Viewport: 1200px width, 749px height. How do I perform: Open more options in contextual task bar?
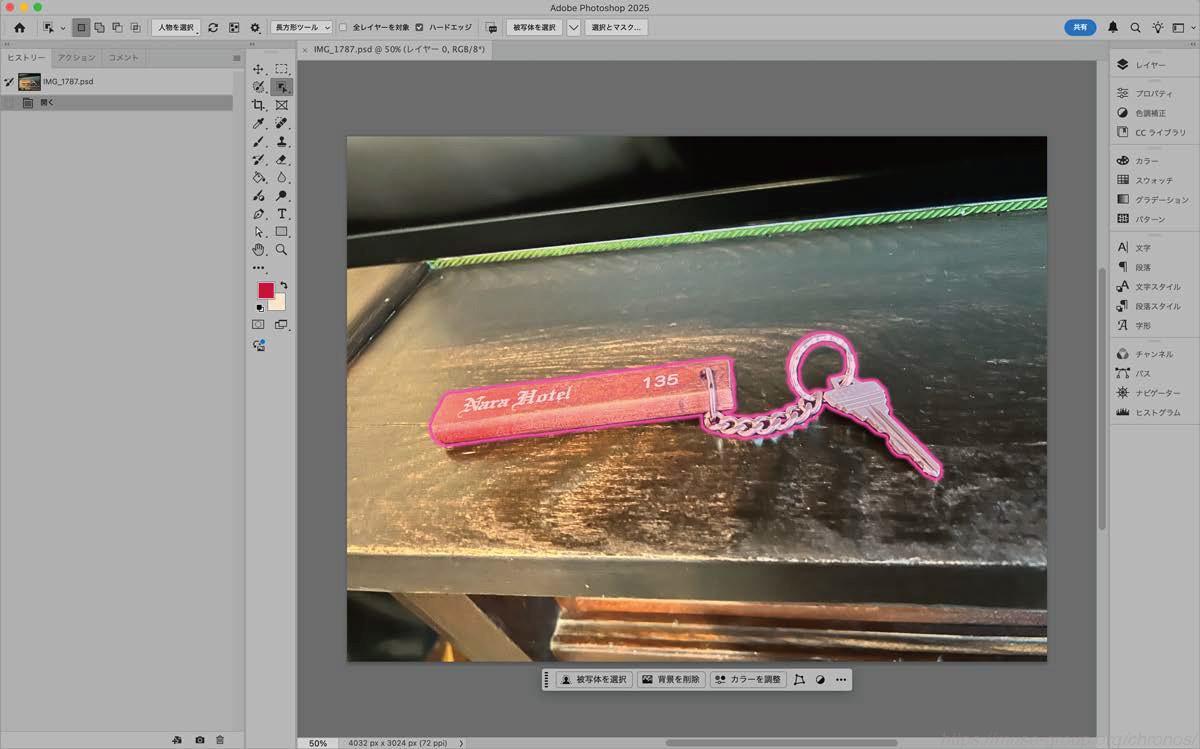pos(841,680)
